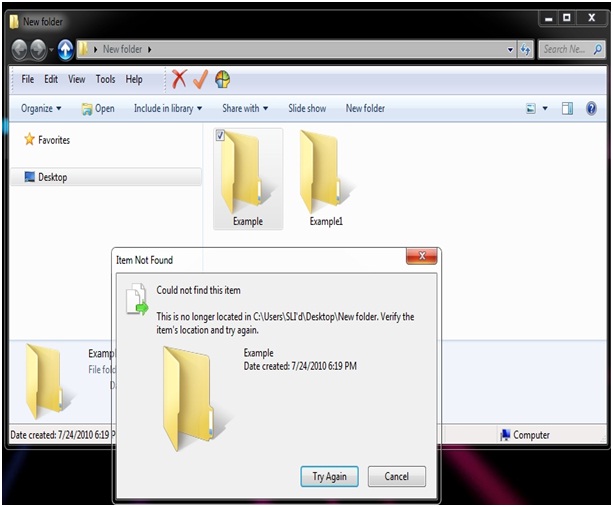Click the colorful globe toolbar icon
The width and height of the screenshot is (613, 507).
tap(222, 79)
